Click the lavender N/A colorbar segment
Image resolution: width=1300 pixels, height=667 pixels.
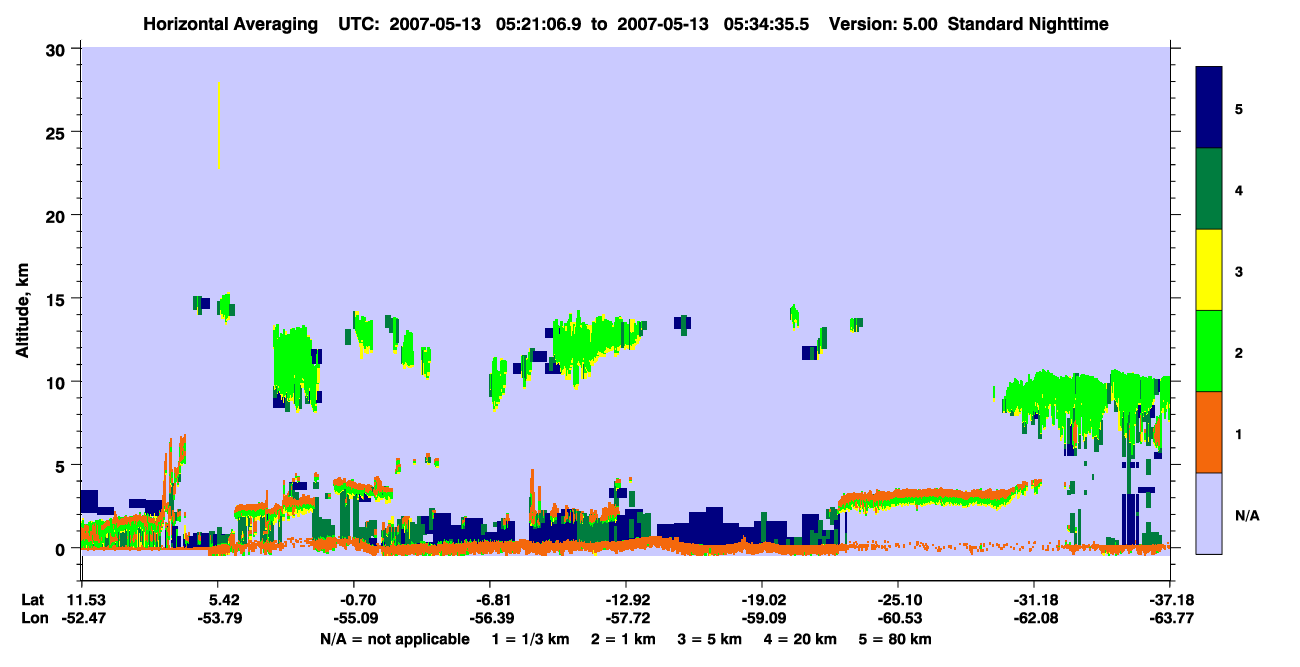1209,513
